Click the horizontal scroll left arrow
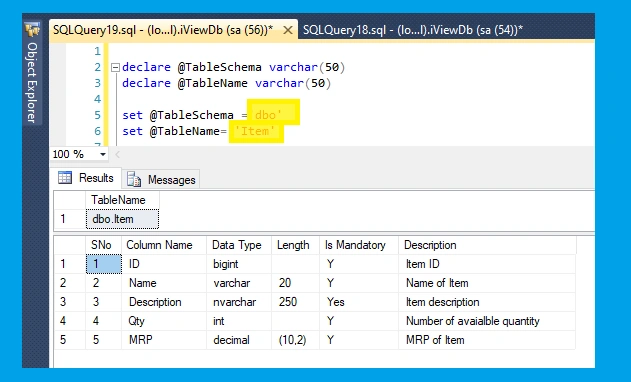Screen dimensions: 631x382 click(118, 154)
